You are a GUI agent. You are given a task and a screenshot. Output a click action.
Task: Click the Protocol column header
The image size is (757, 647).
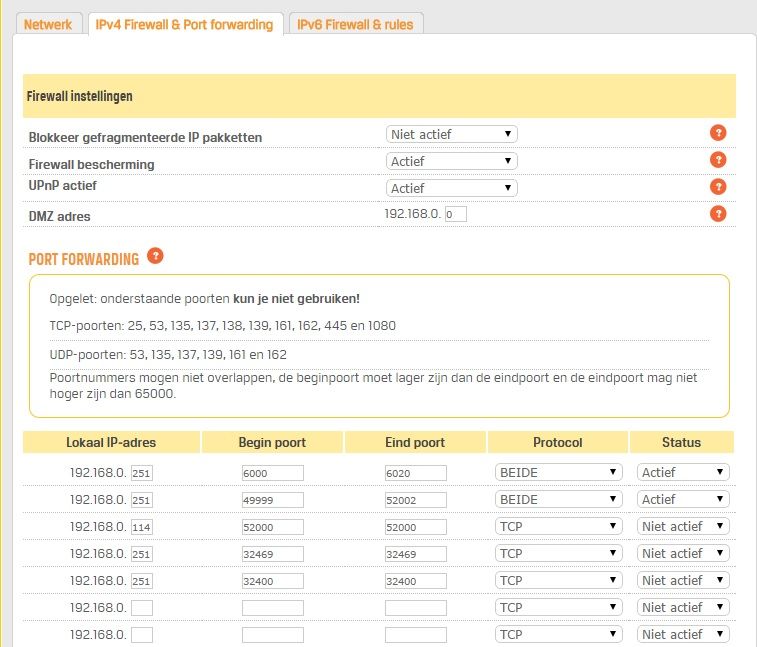click(x=558, y=442)
